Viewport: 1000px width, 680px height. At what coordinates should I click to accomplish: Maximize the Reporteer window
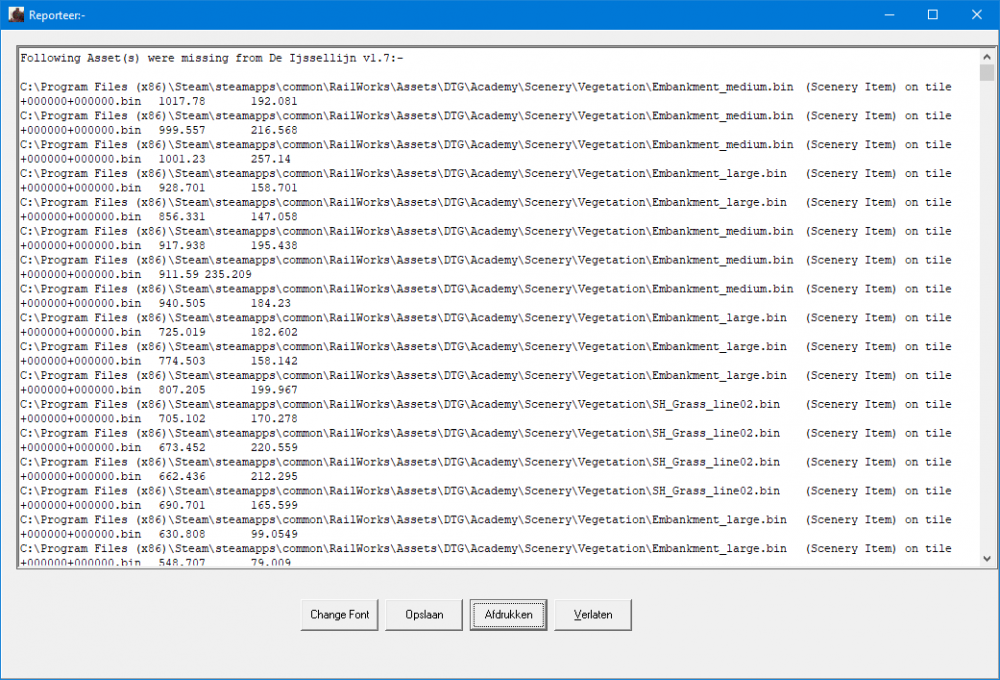[x=932, y=15]
